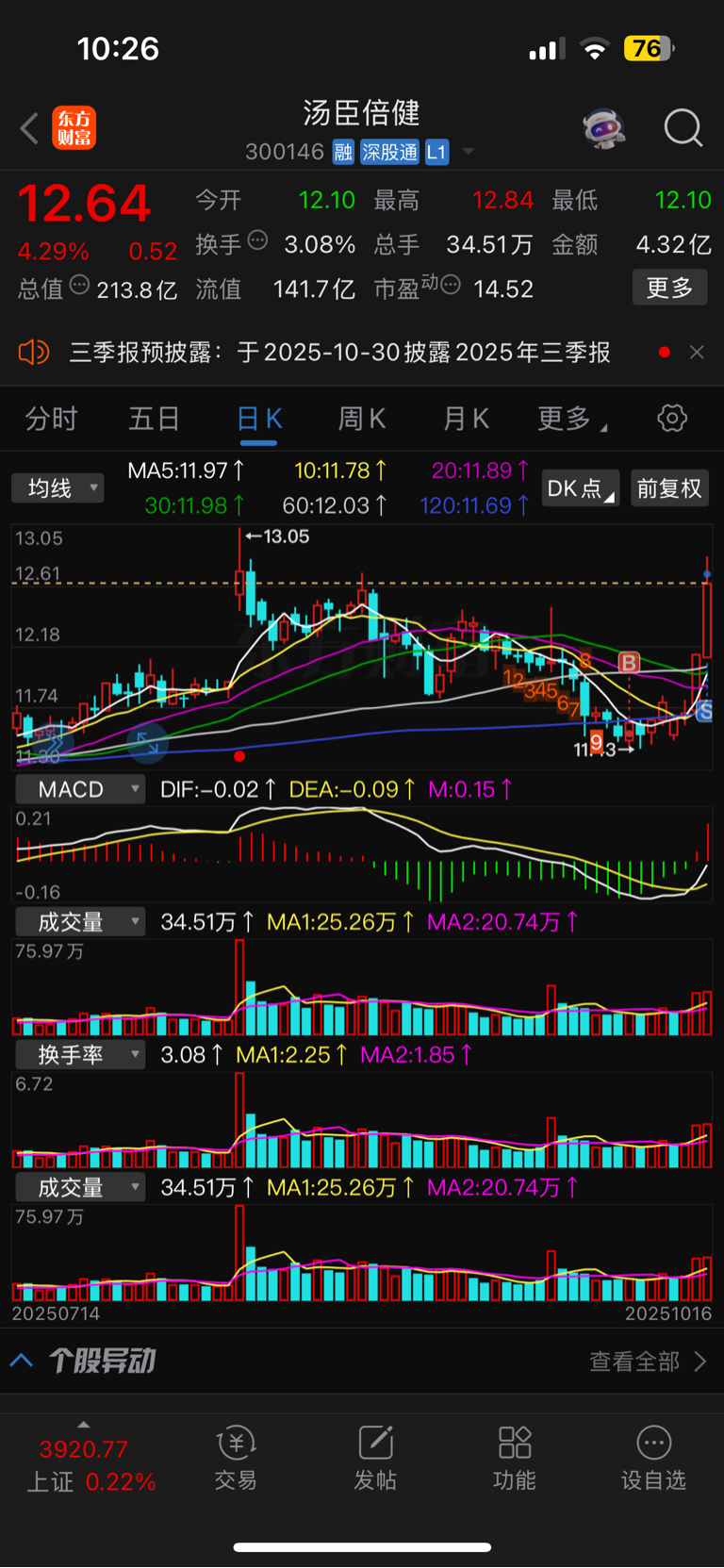The image size is (724, 1568).
Task: Tap the MA5:11.97 value
Action: click(186, 470)
